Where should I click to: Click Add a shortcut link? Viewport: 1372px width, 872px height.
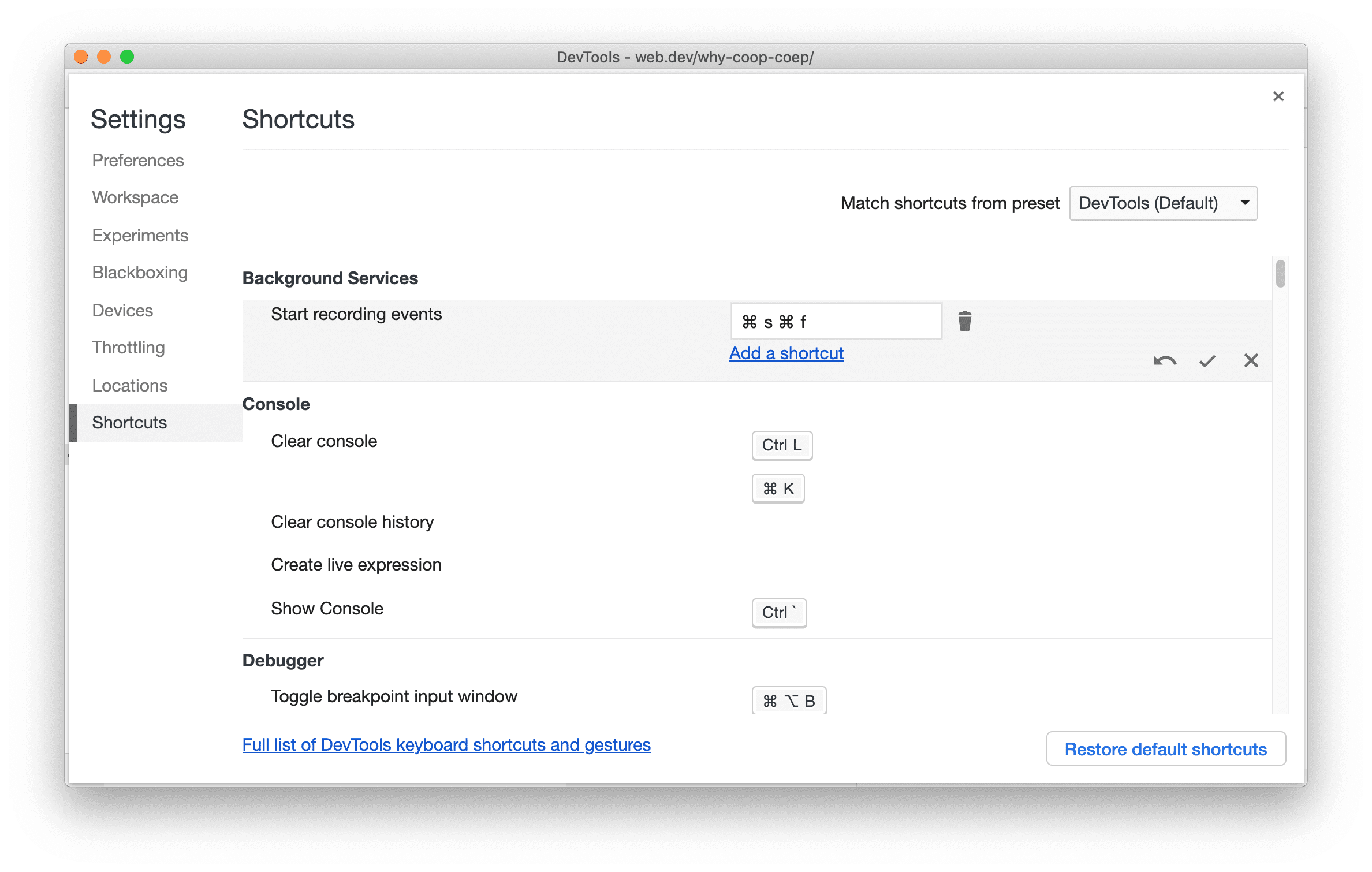click(x=787, y=353)
